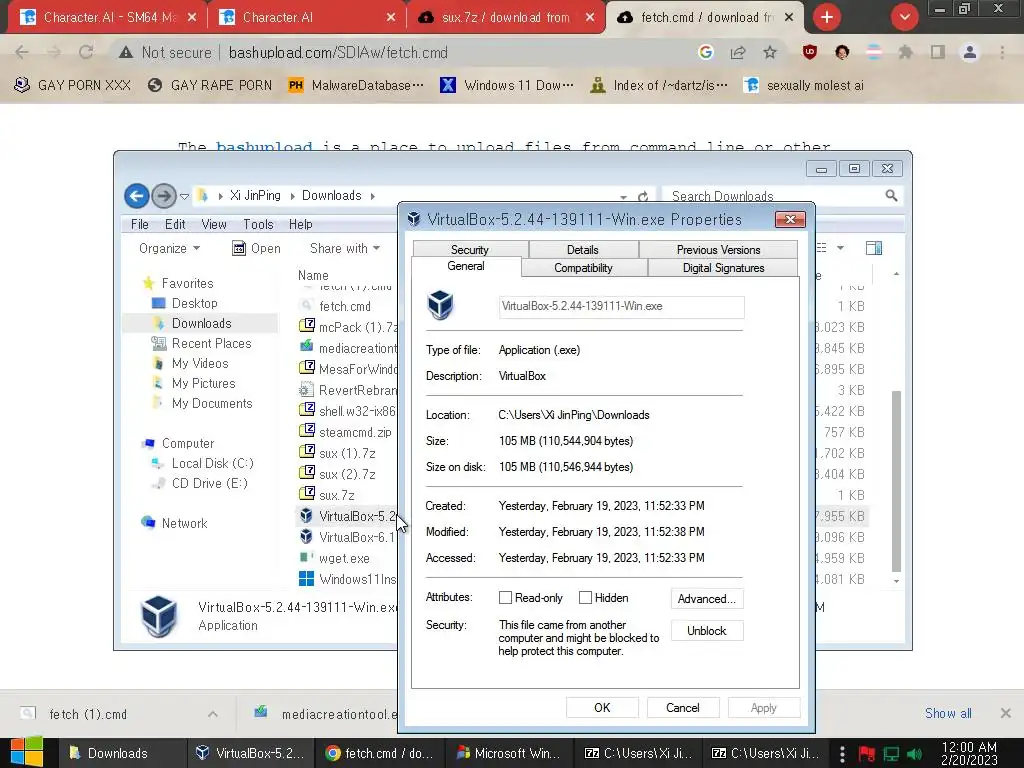1024x768 pixels.
Task: Switch to the Details tab
Action: pyautogui.click(x=583, y=249)
